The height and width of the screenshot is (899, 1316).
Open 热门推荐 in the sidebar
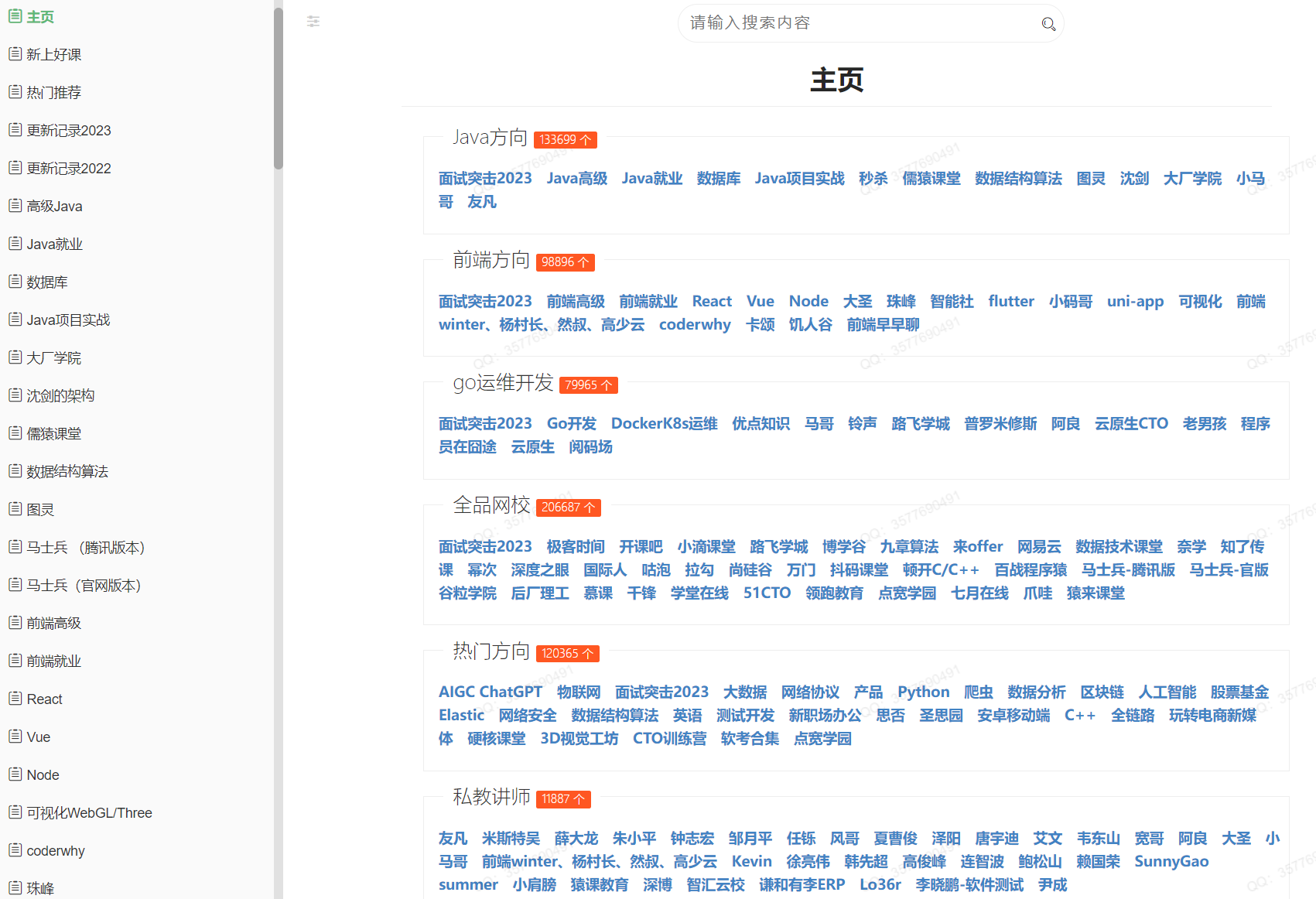click(53, 93)
